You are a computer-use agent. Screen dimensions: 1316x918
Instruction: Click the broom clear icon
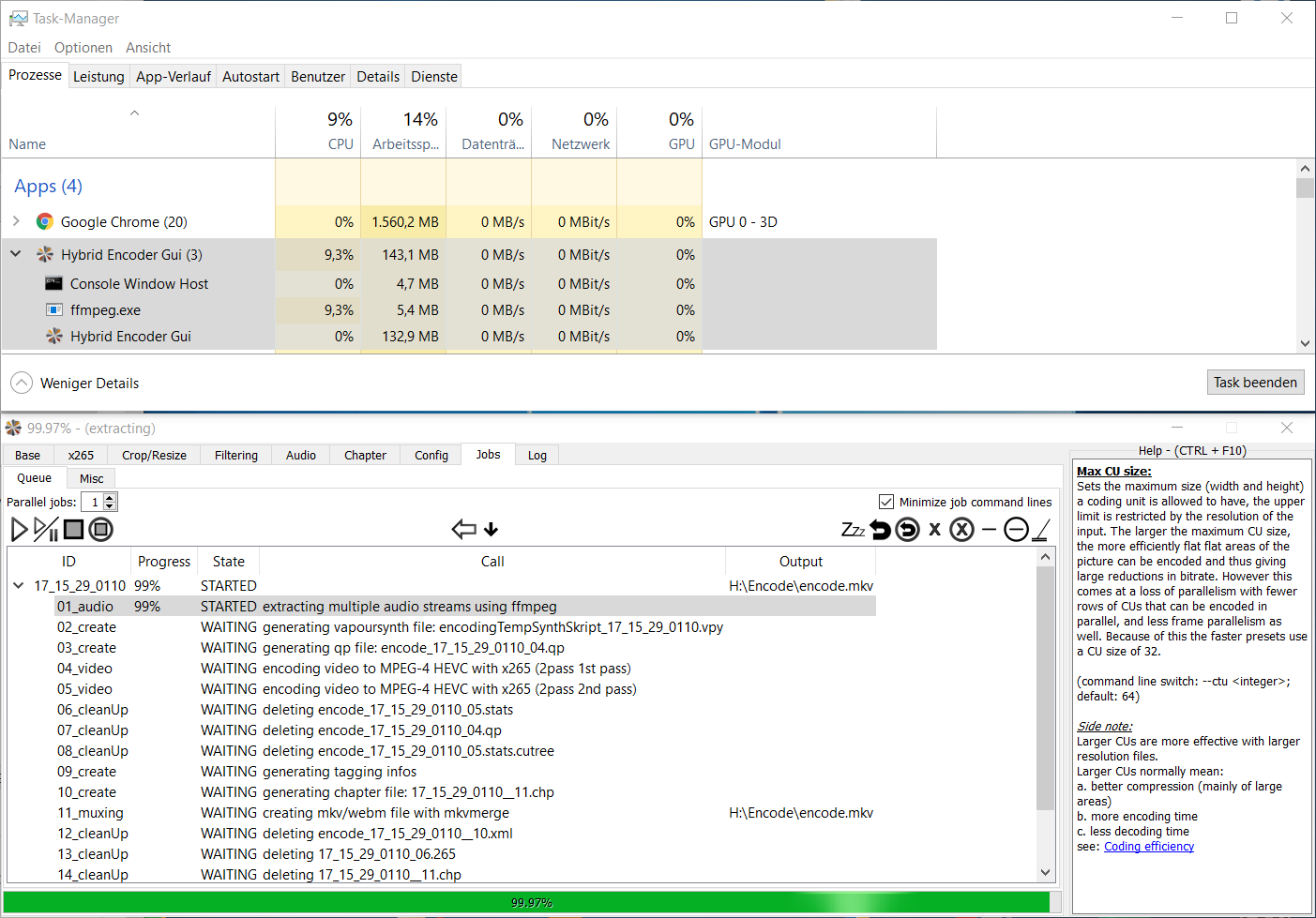pos(1041,530)
